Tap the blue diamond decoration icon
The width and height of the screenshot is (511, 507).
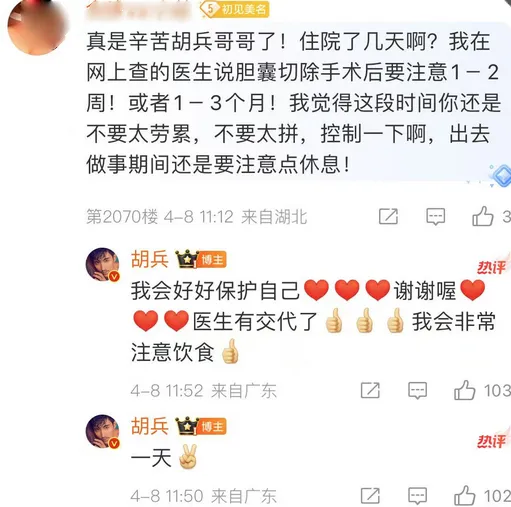tap(501, 175)
